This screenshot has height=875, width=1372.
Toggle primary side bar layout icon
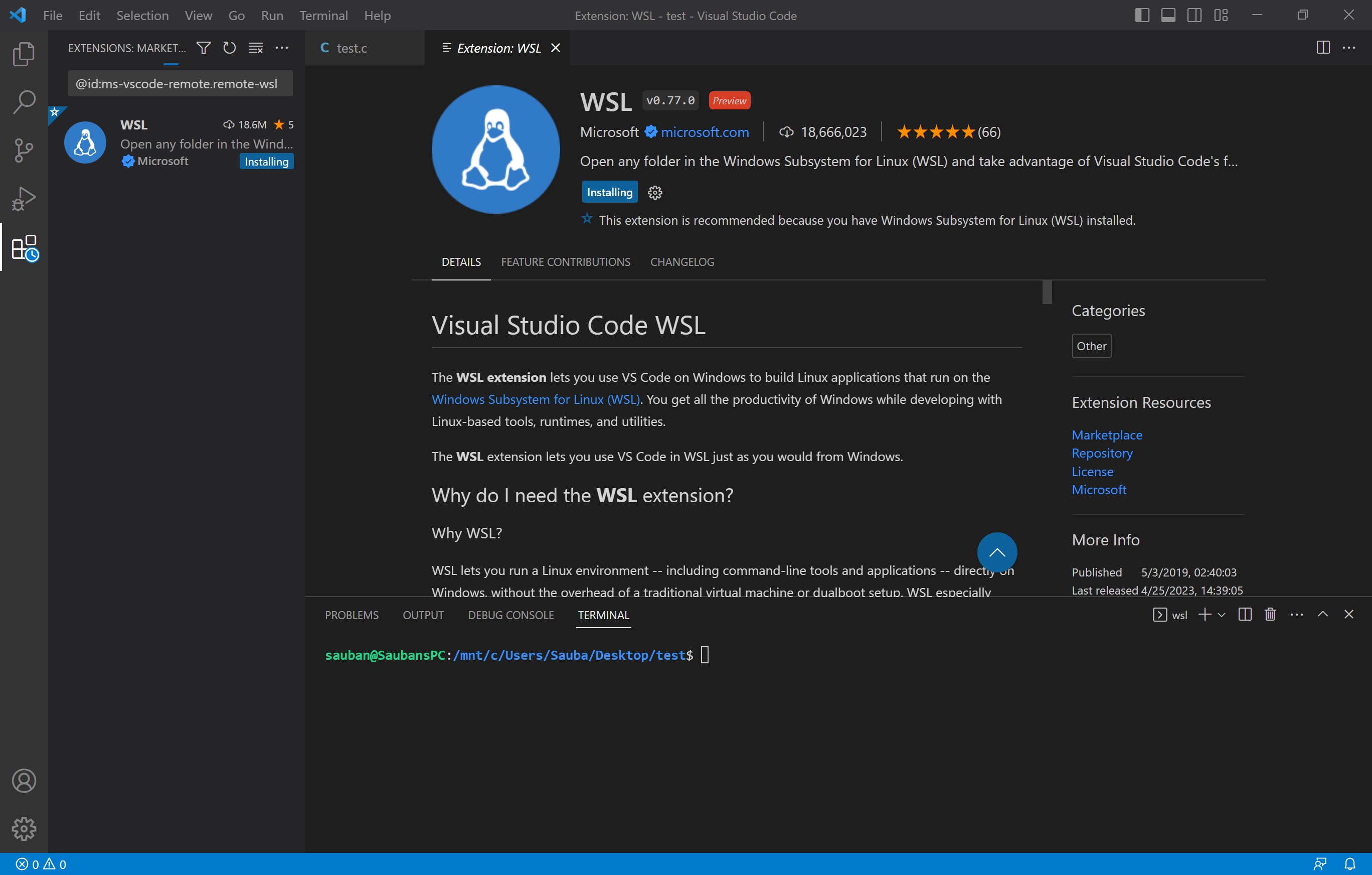pyautogui.click(x=1142, y=16)
